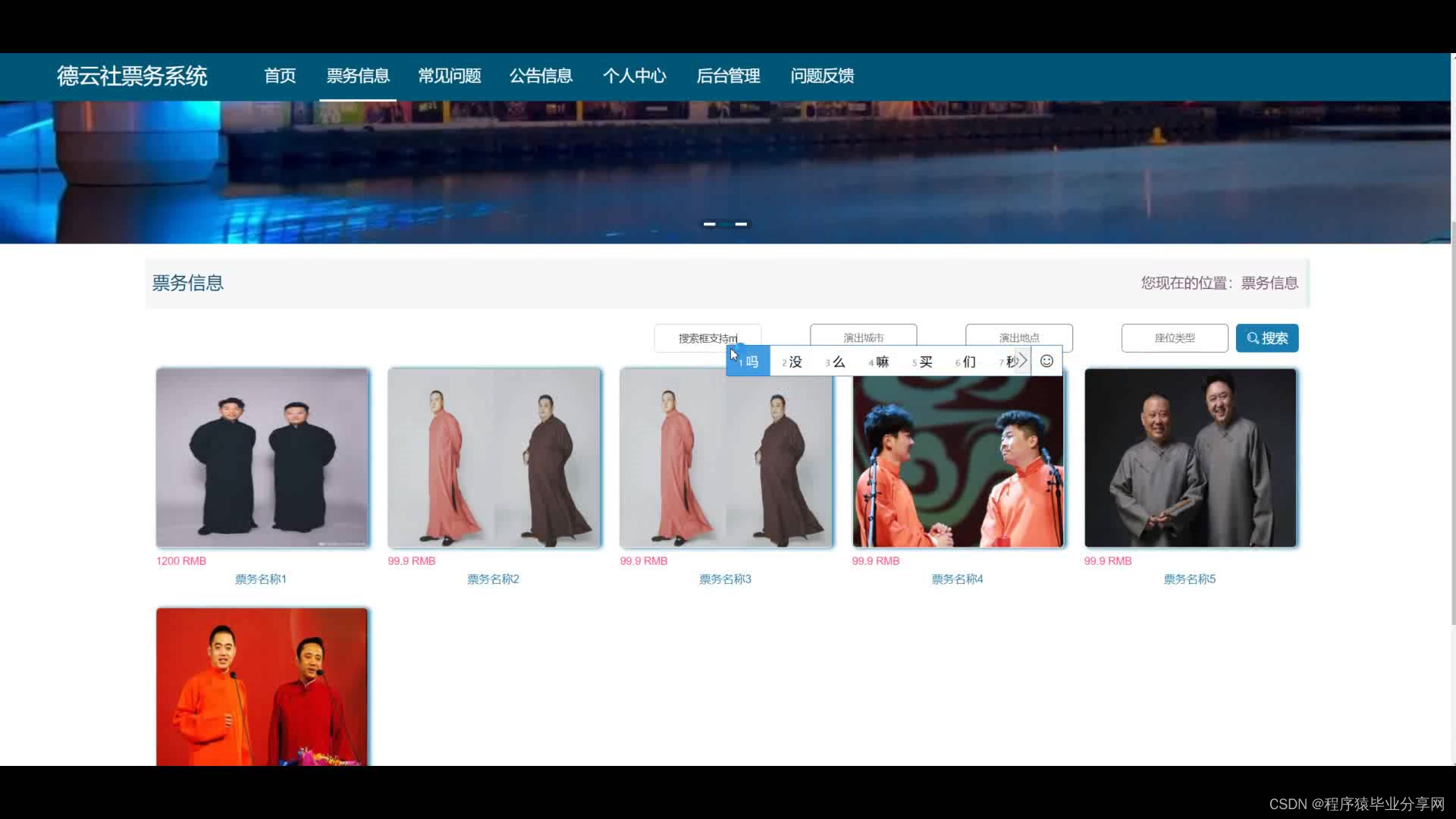1456x819 pixels.
Task: Click the emoji smiley icon in IME bar
Action: click(x=1046, y=361)
